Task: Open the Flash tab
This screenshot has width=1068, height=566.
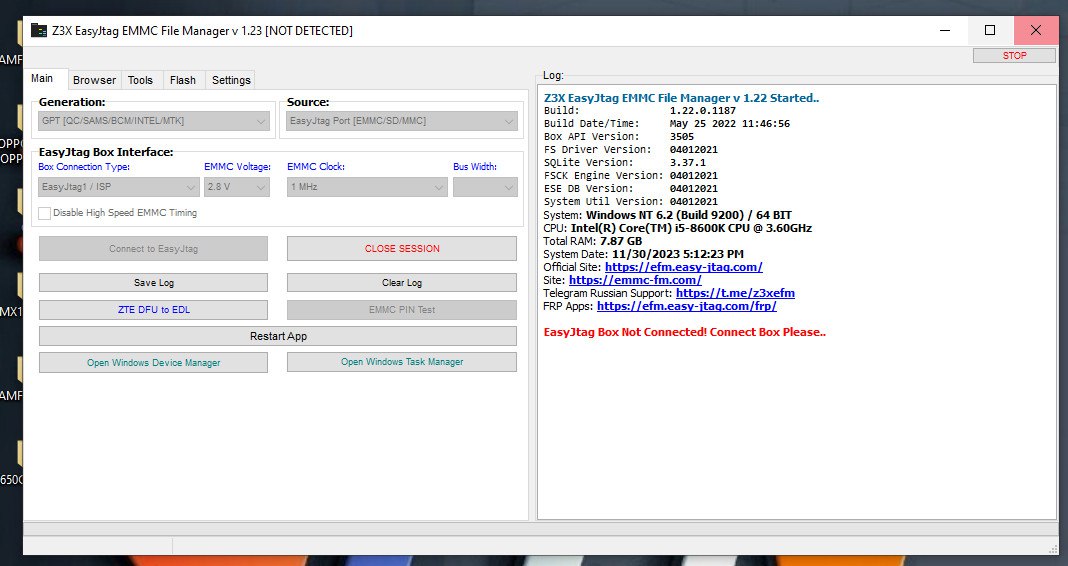Action: click(x=183, y=80)
